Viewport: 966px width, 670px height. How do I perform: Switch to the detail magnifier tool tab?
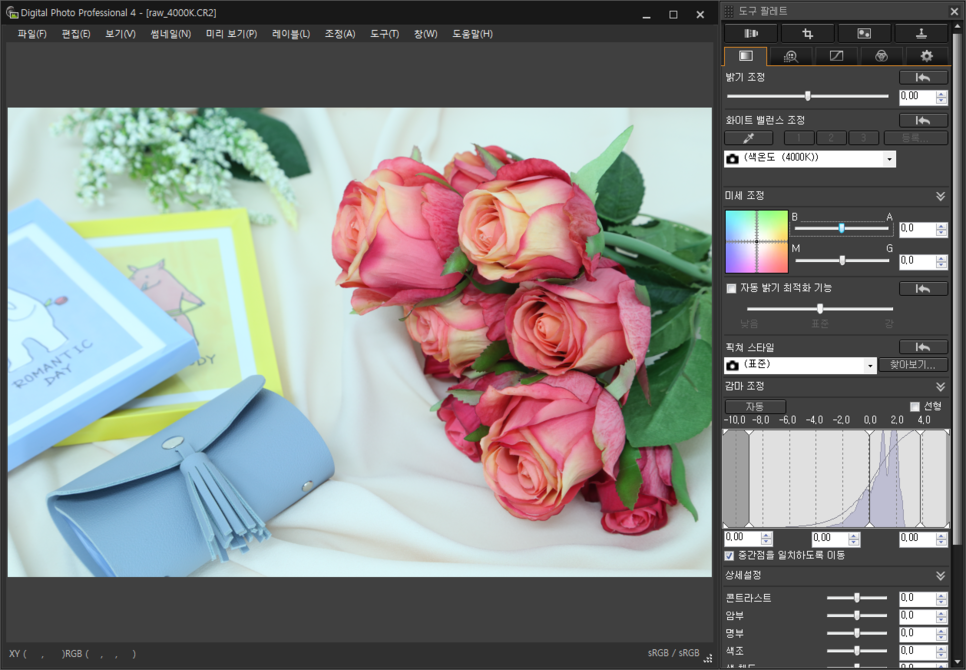[790, 56]
